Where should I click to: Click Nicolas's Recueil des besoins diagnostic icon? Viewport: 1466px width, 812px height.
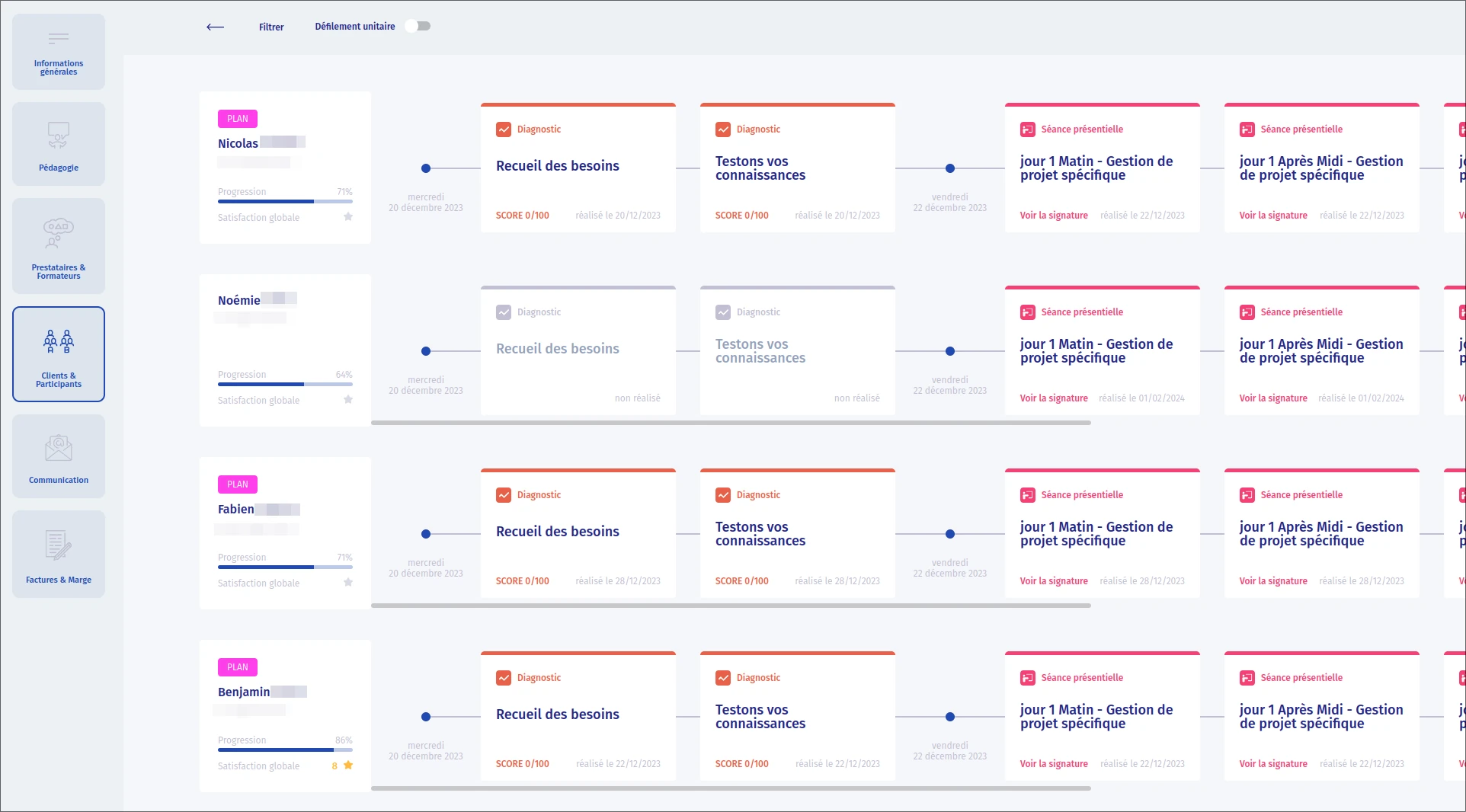click(x=504, y=129)
